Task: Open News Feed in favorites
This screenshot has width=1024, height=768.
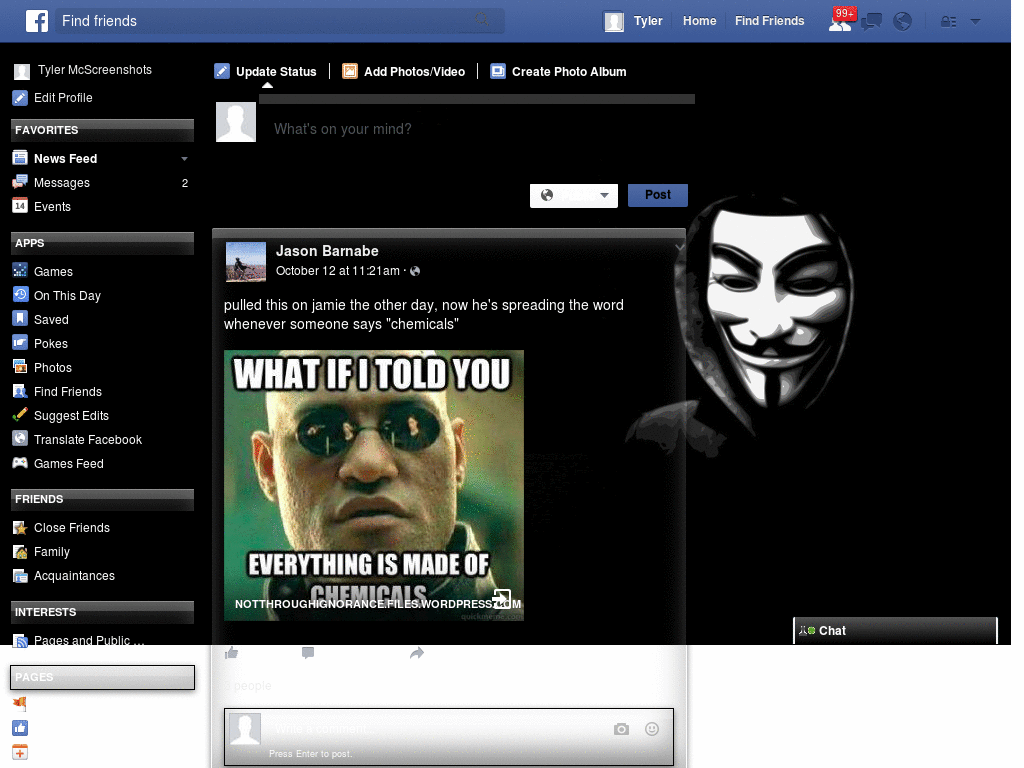Action: tap(65, 159)
